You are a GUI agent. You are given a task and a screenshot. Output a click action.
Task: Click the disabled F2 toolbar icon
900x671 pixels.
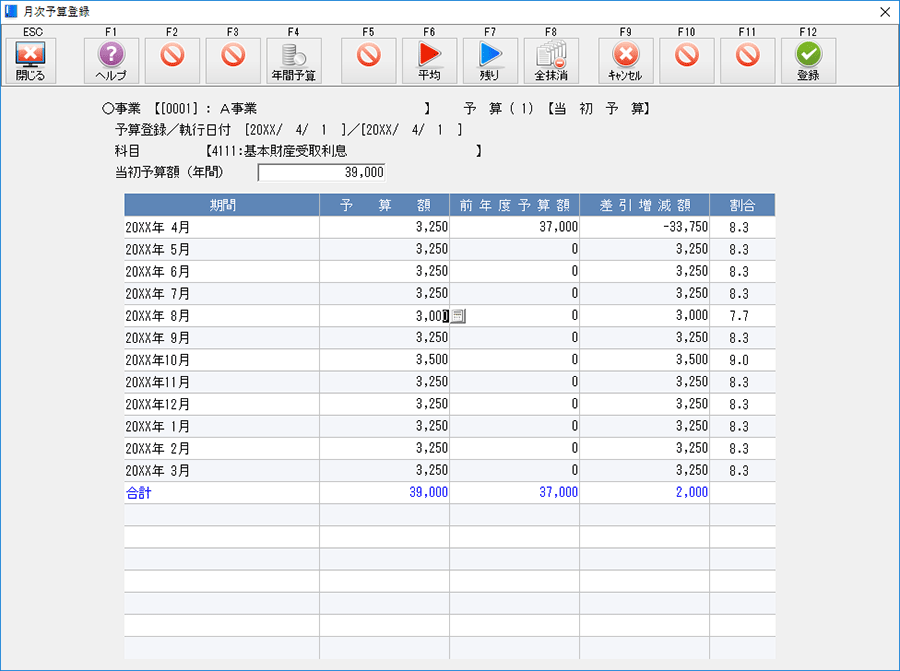coord(172,61)
